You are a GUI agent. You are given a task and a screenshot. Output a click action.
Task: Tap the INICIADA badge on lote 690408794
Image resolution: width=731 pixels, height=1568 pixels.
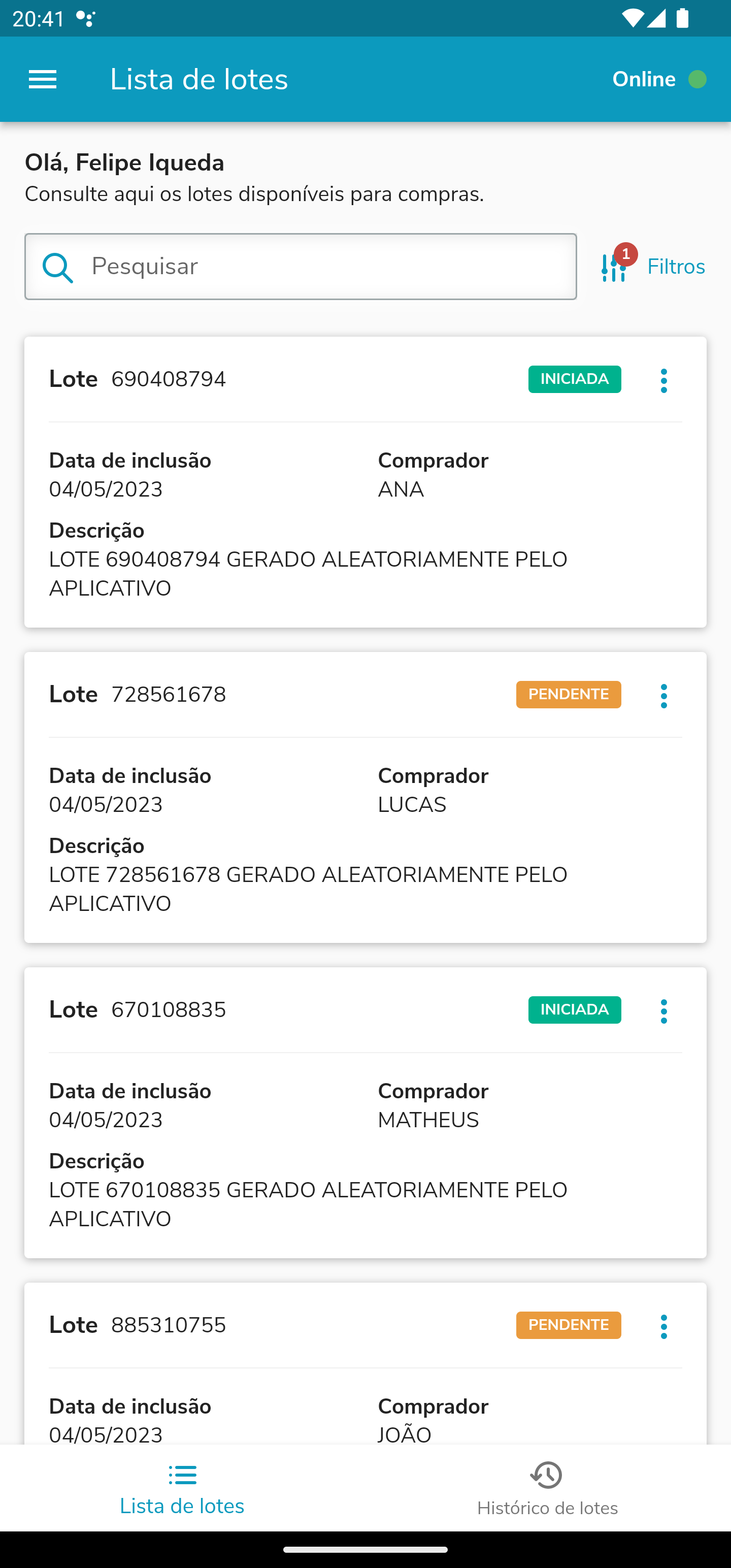(x=574, y=379)
